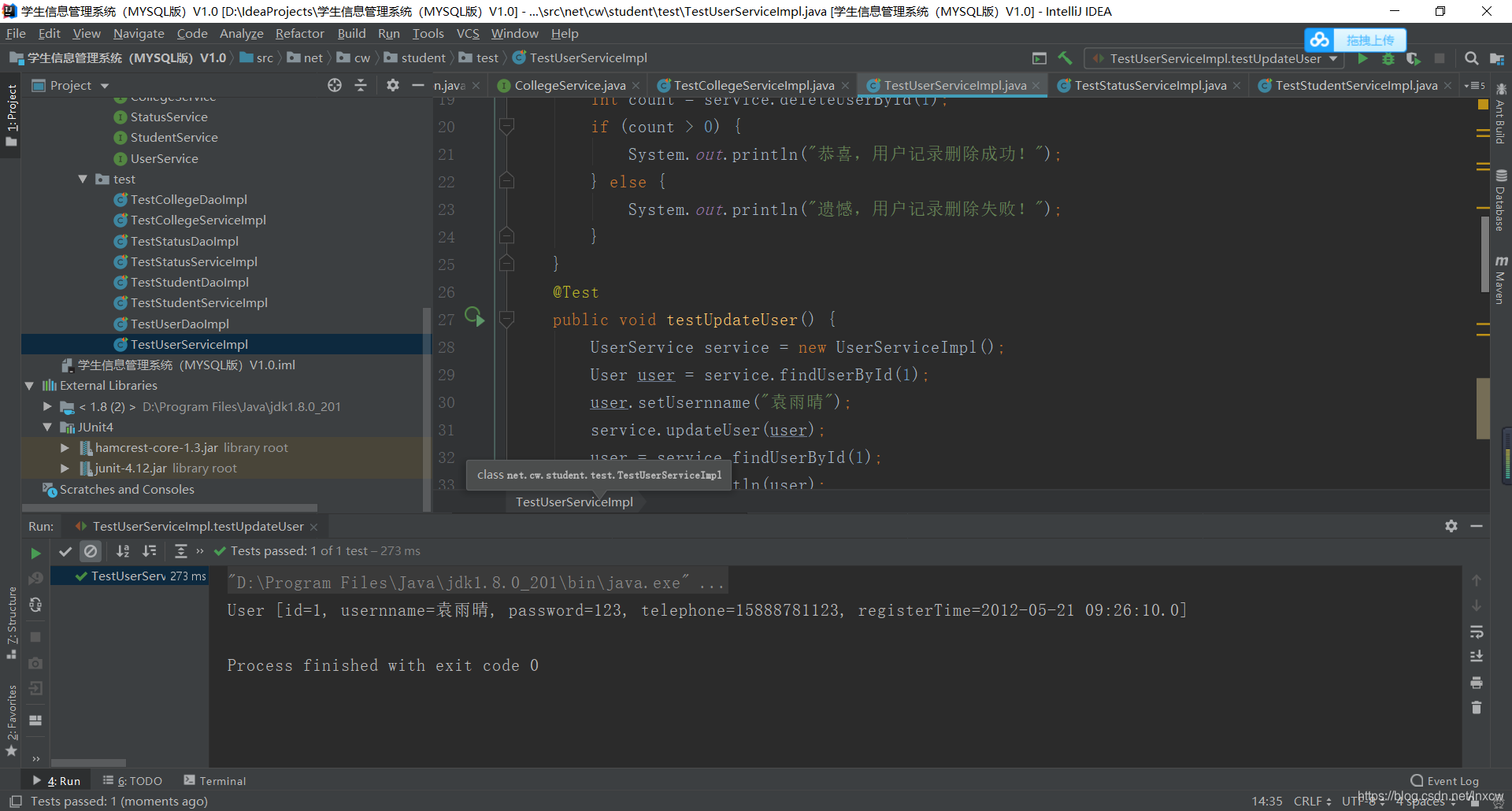The height and width of the screenshot is (811, 1512).
Task: Click the run gutter icon at line 27
Action: pyautogui.click(x=474, y=317)
